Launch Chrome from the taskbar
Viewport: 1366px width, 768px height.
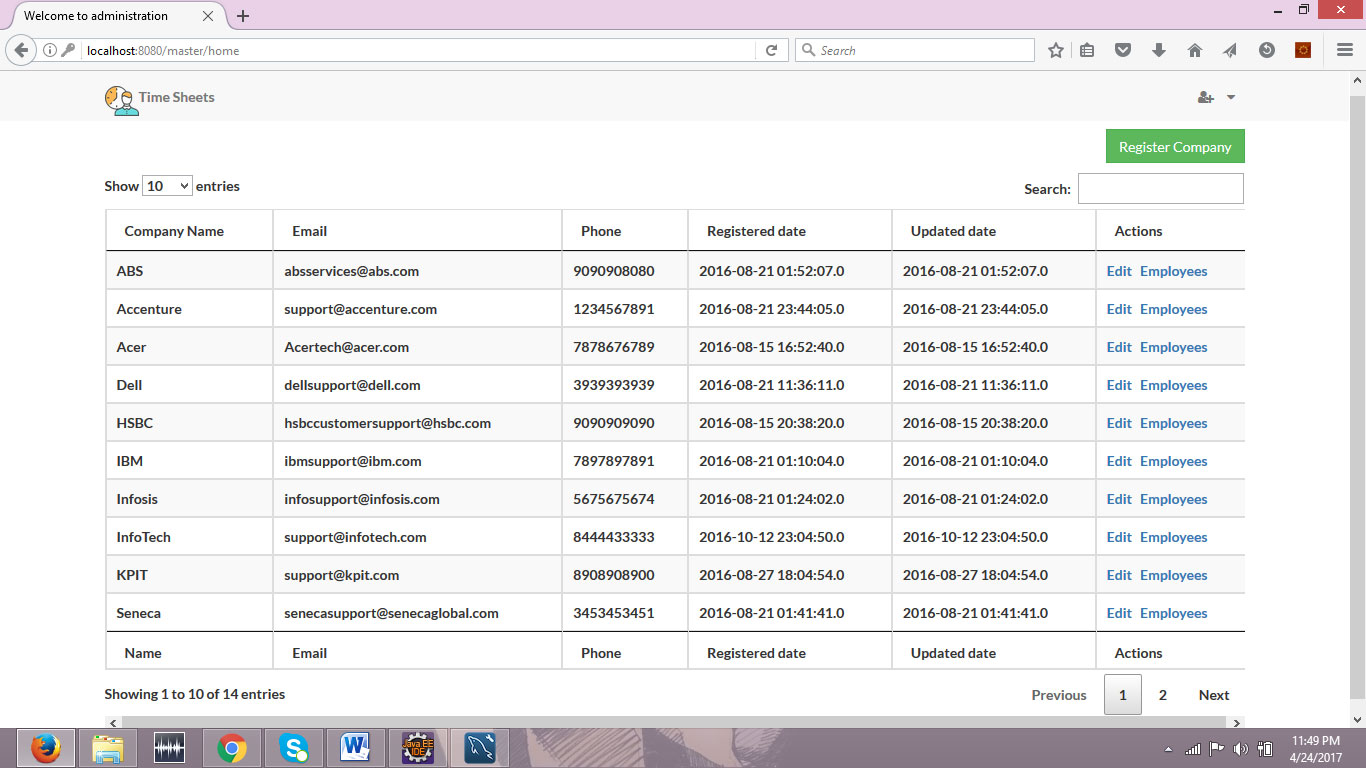(x=232, y=748)
